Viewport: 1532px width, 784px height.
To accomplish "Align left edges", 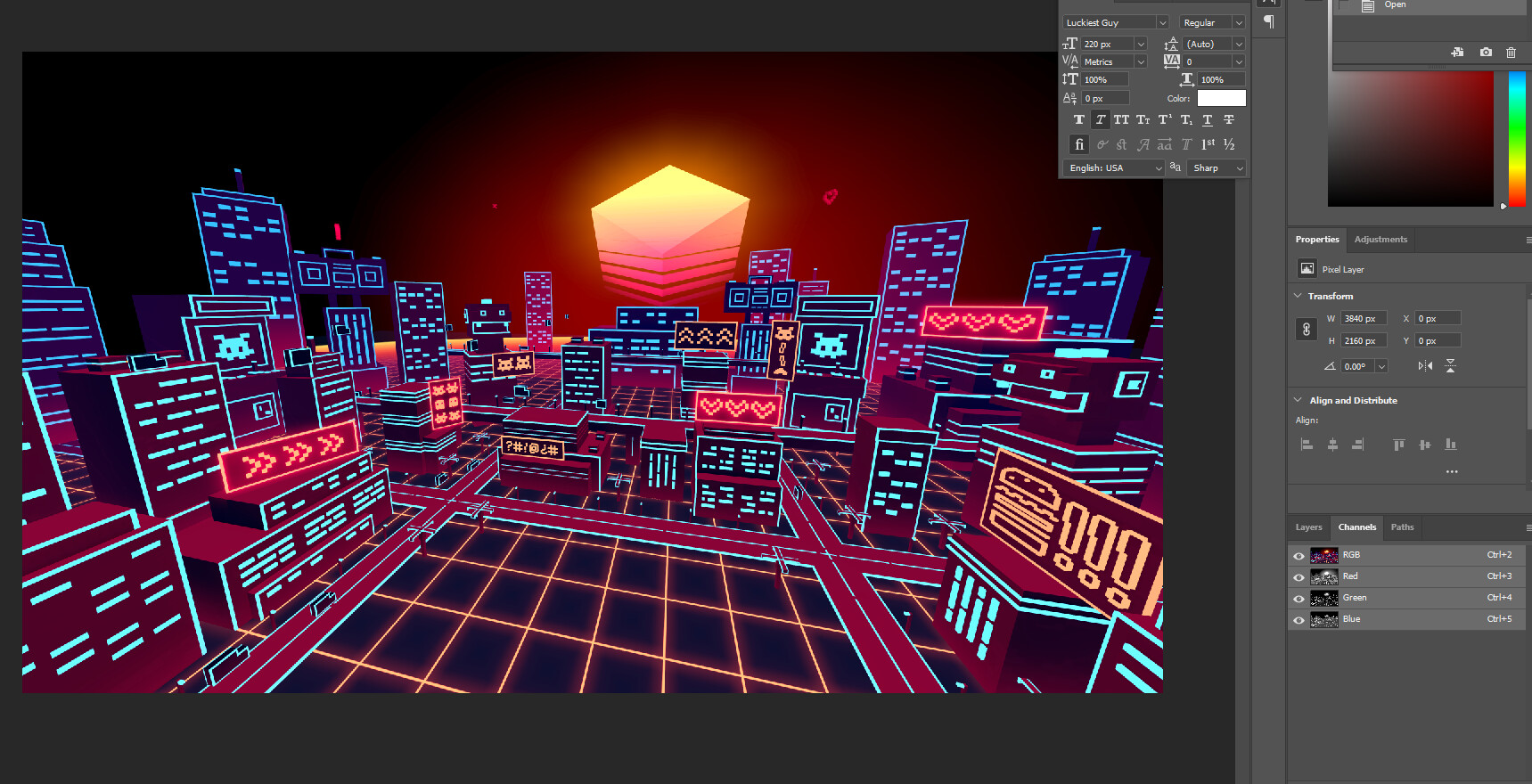I will (x=1307, y=445).
